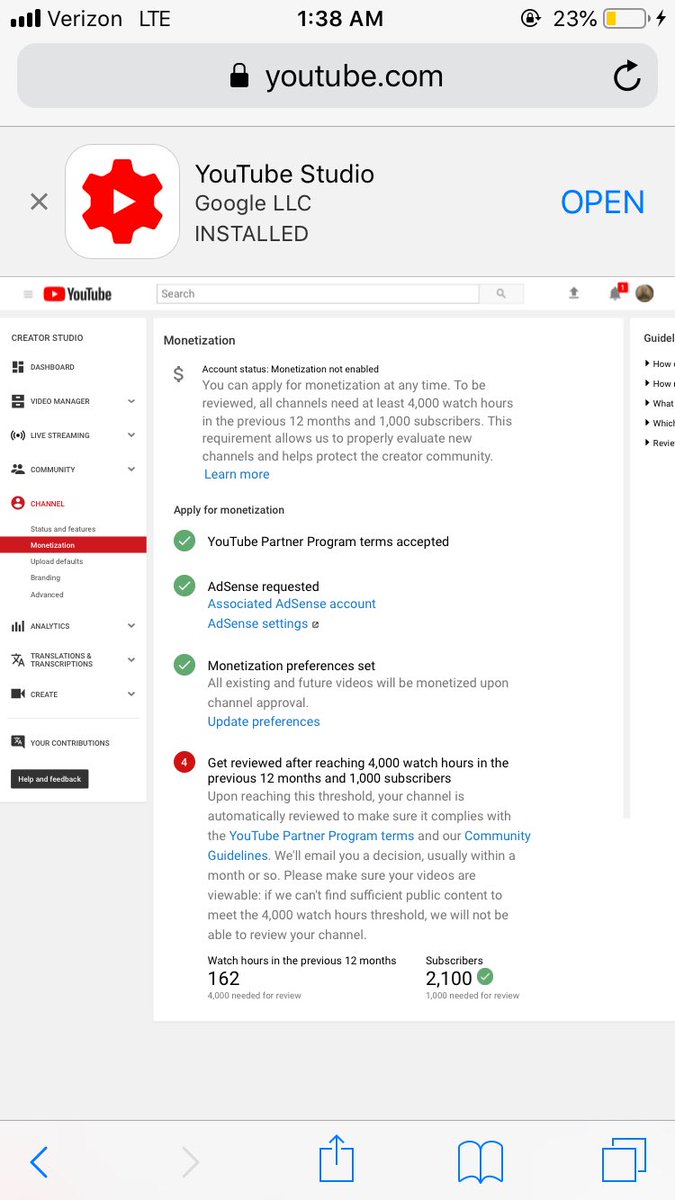The image size is (675, 1200).
Task: Click the green check beside subscribers count
Action: click(485, 976)
